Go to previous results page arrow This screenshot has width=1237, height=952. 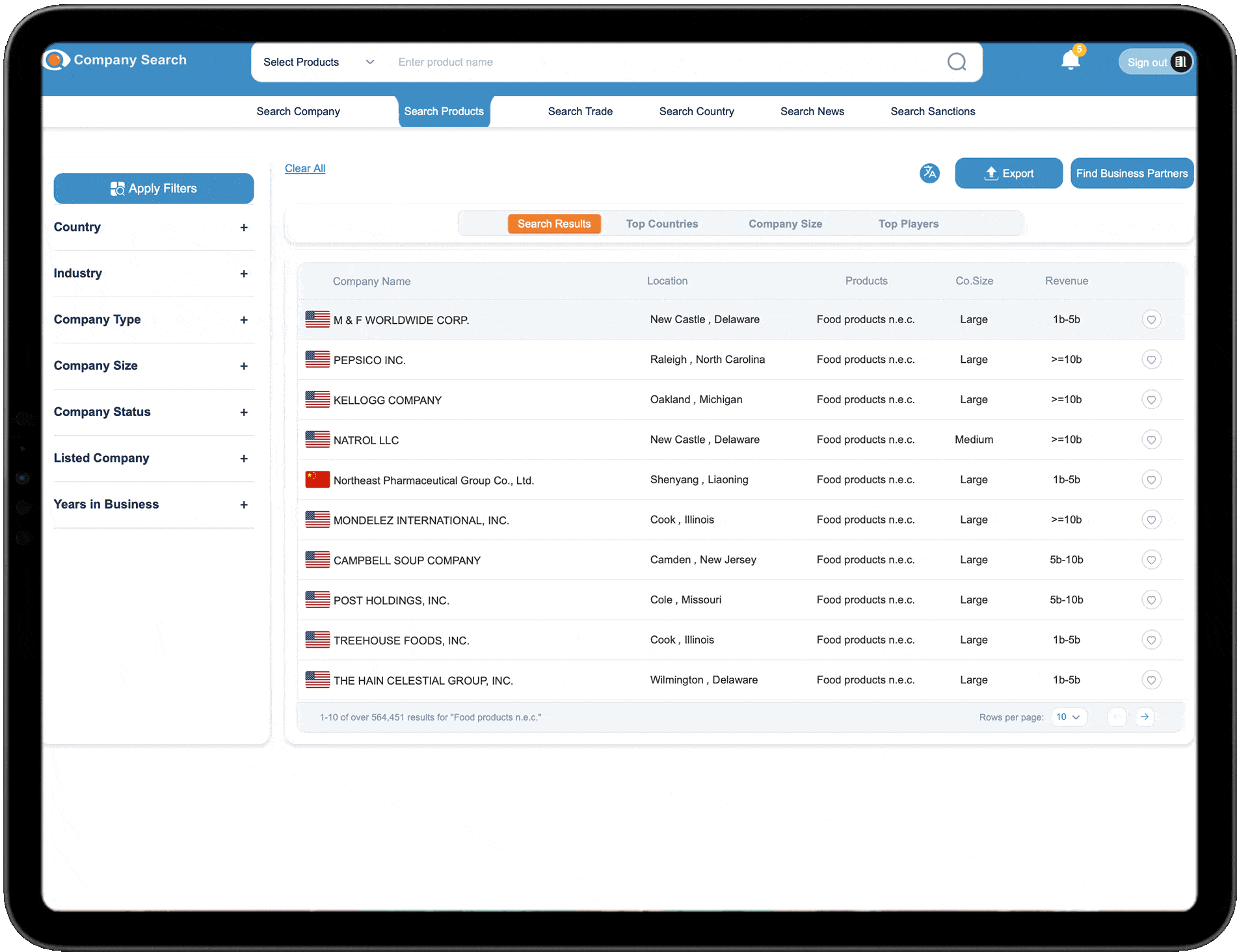click(1117, 717)
